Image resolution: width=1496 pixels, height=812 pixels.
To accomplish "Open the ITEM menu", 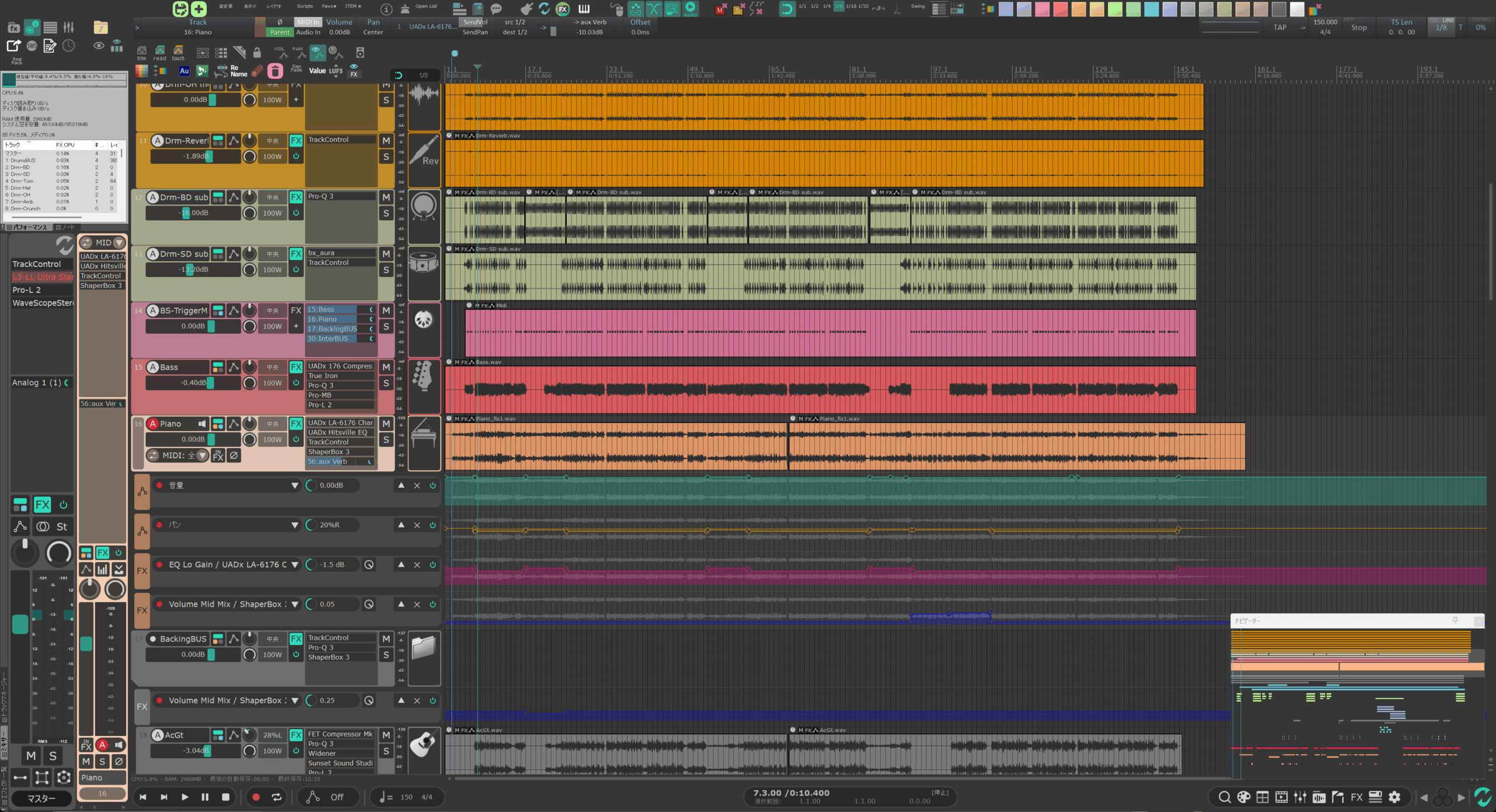I will coord(352,6).
